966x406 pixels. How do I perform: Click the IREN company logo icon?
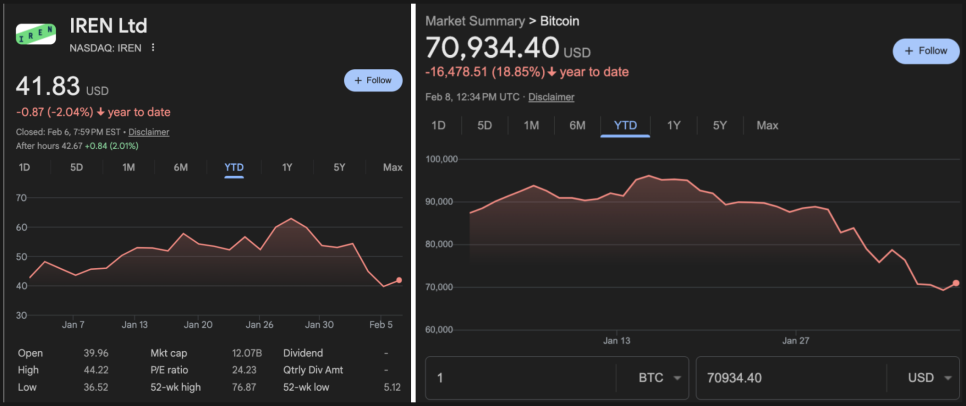click(35, 34)
